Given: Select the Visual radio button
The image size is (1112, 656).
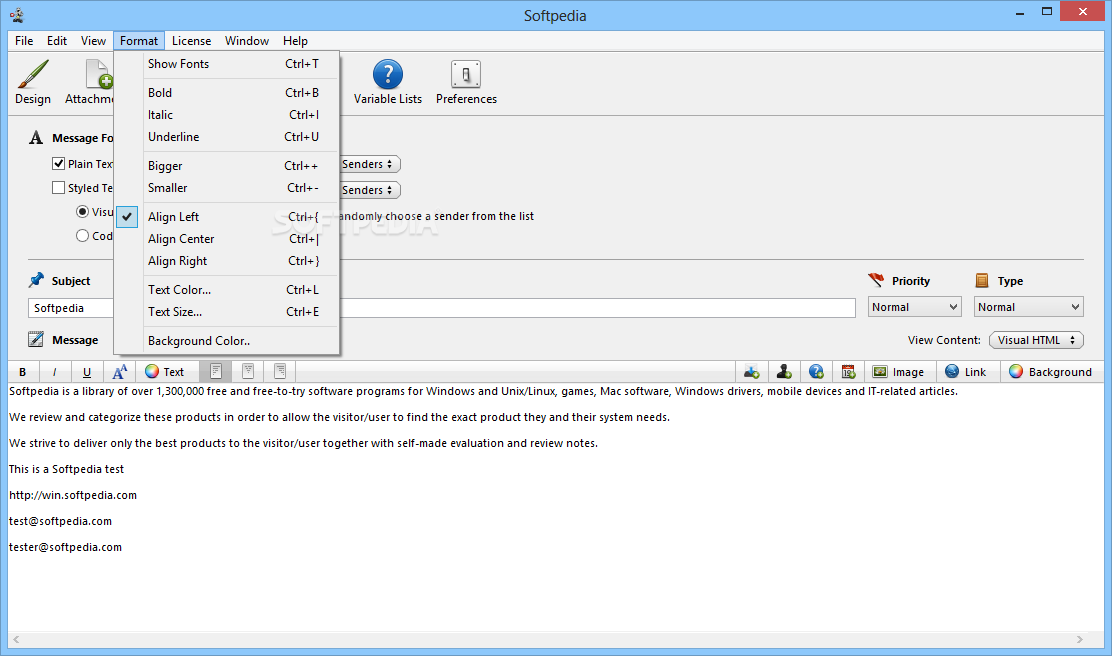Looking at the screenshot, I should tap(82, 211).
